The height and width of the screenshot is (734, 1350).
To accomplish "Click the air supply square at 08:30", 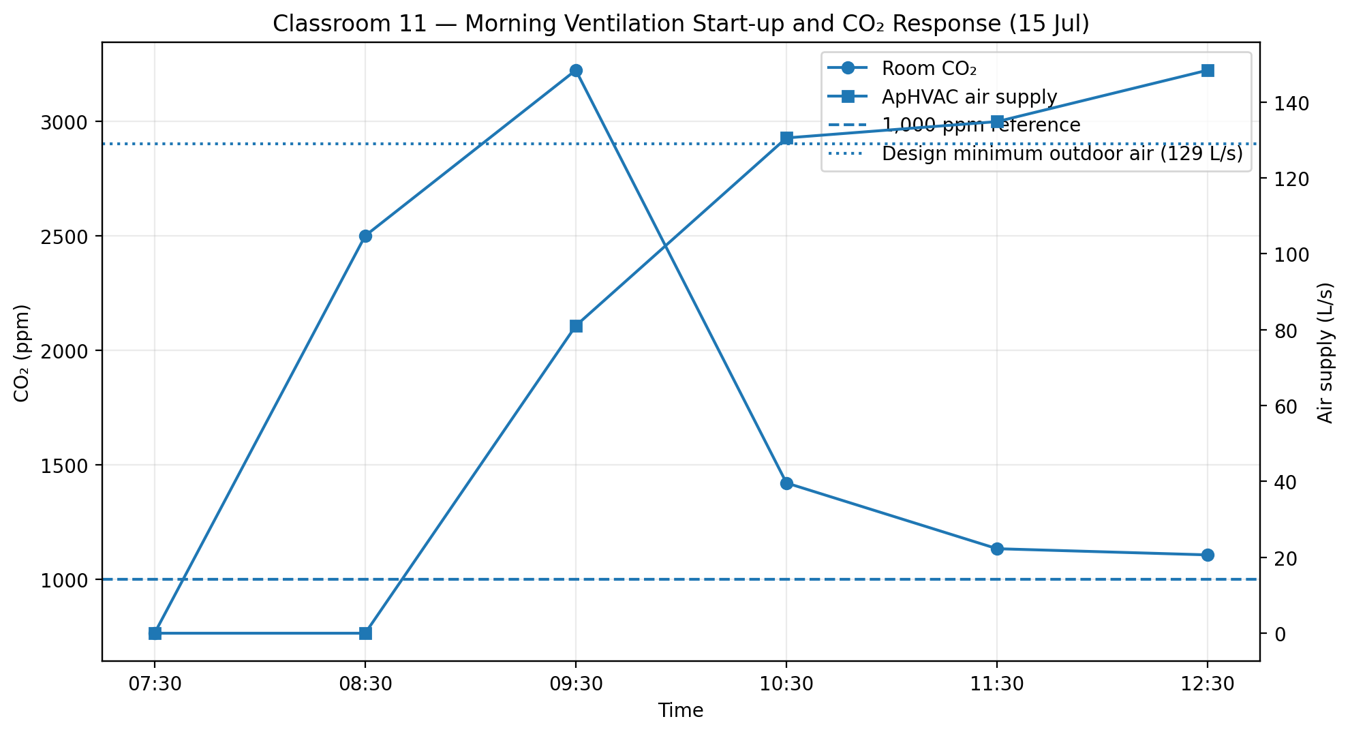I will pyautogui.click(x=365, y=633).
